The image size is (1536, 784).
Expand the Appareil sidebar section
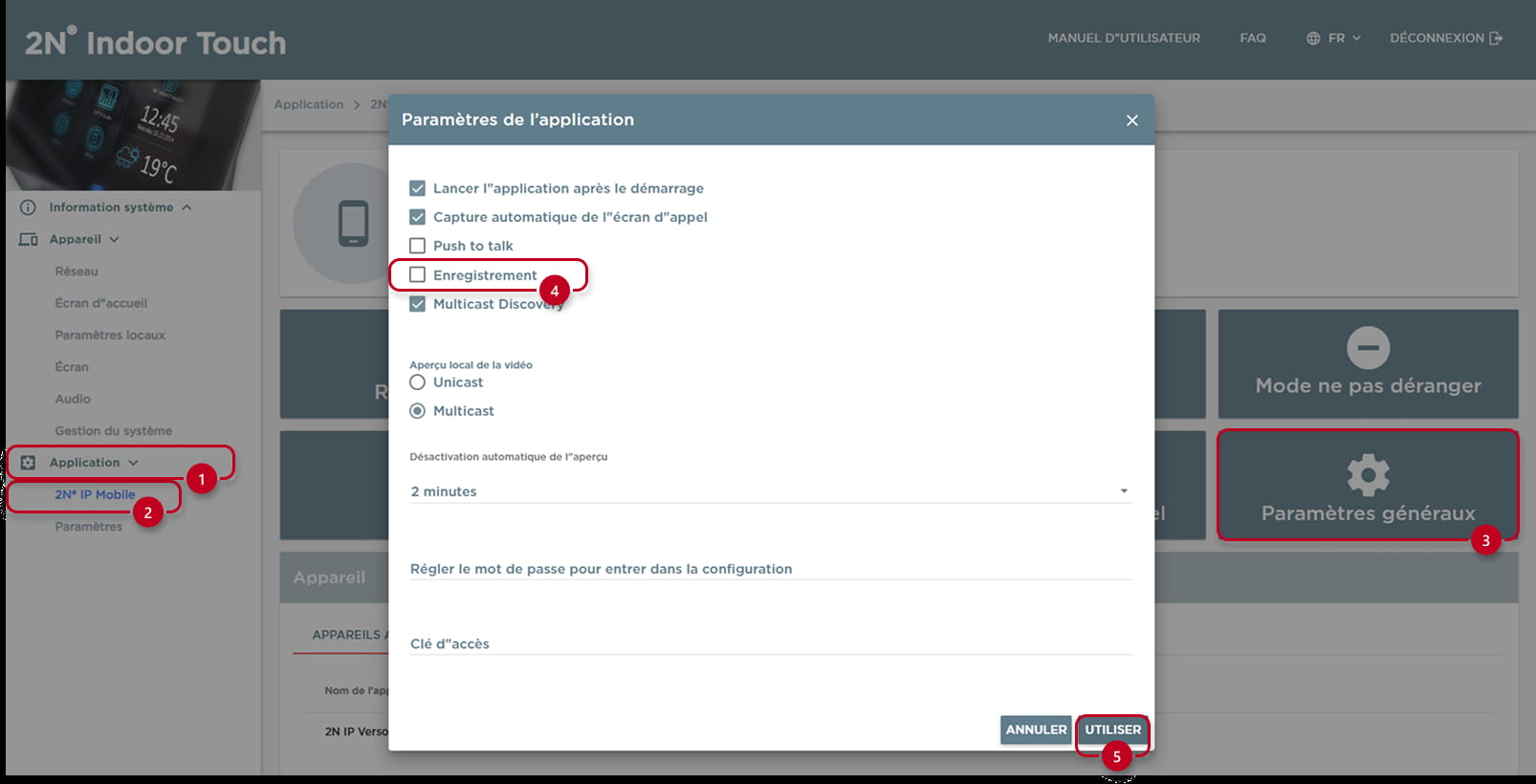115,239
